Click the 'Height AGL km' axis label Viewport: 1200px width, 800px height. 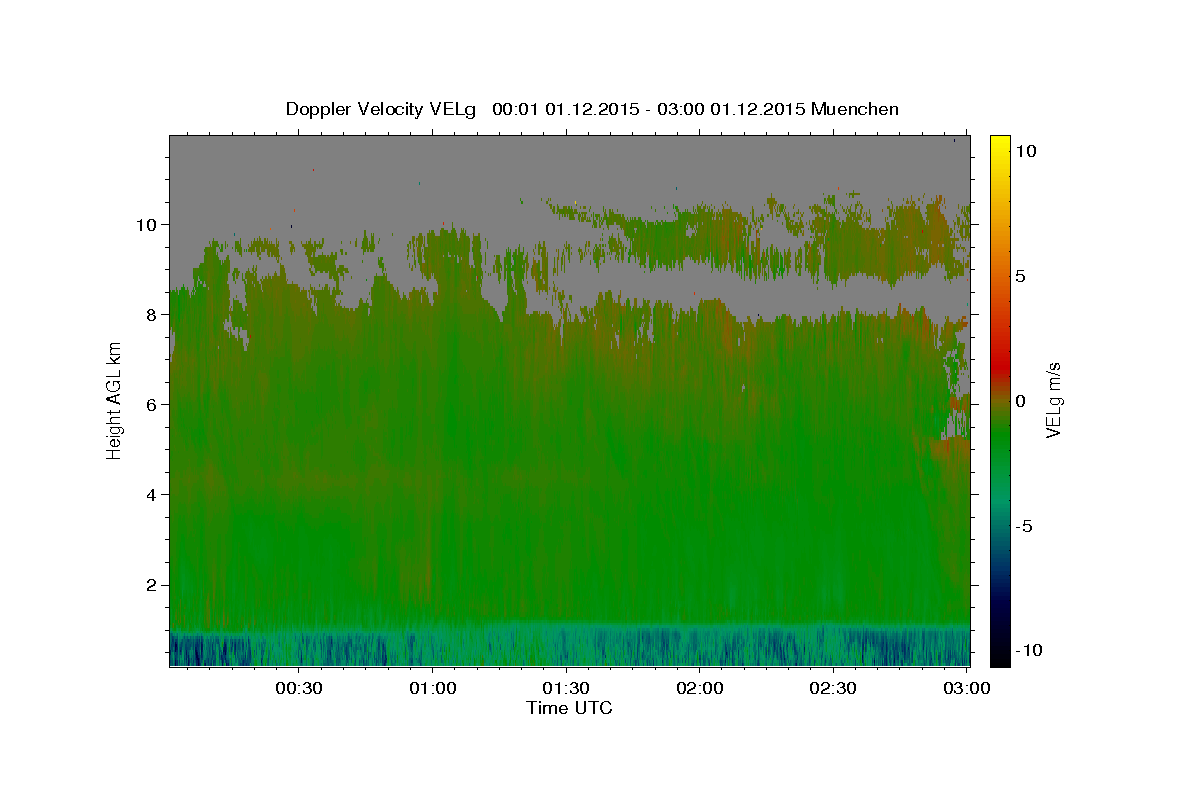pos(114,399)
